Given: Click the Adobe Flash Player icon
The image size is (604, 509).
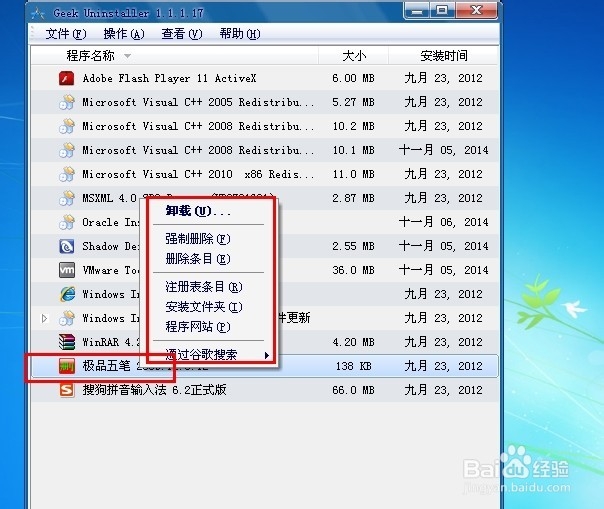Looking at the screenshot, I should click(x=67, y=78).
